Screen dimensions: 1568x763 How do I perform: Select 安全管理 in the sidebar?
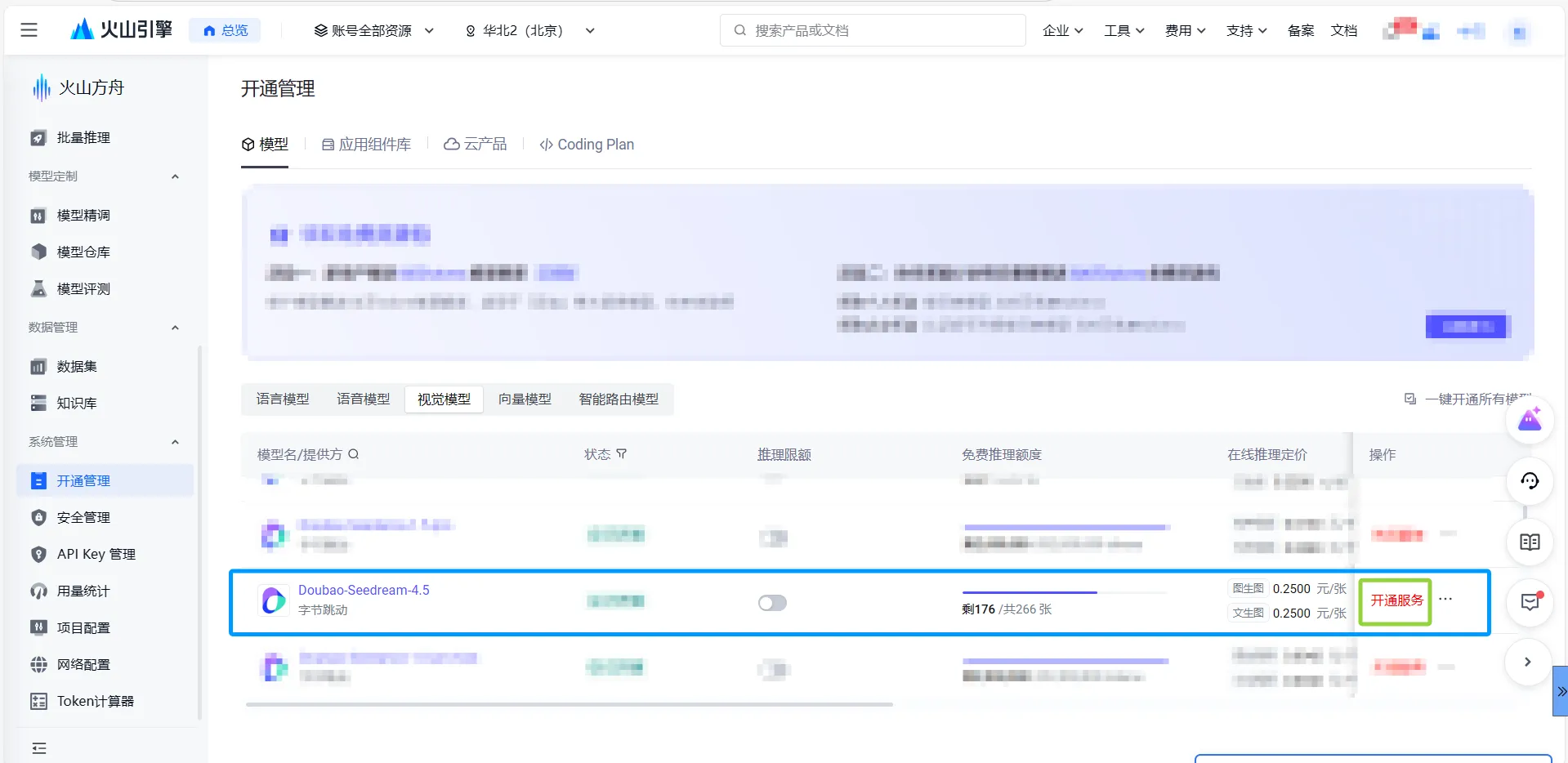[x=82, y=517]
